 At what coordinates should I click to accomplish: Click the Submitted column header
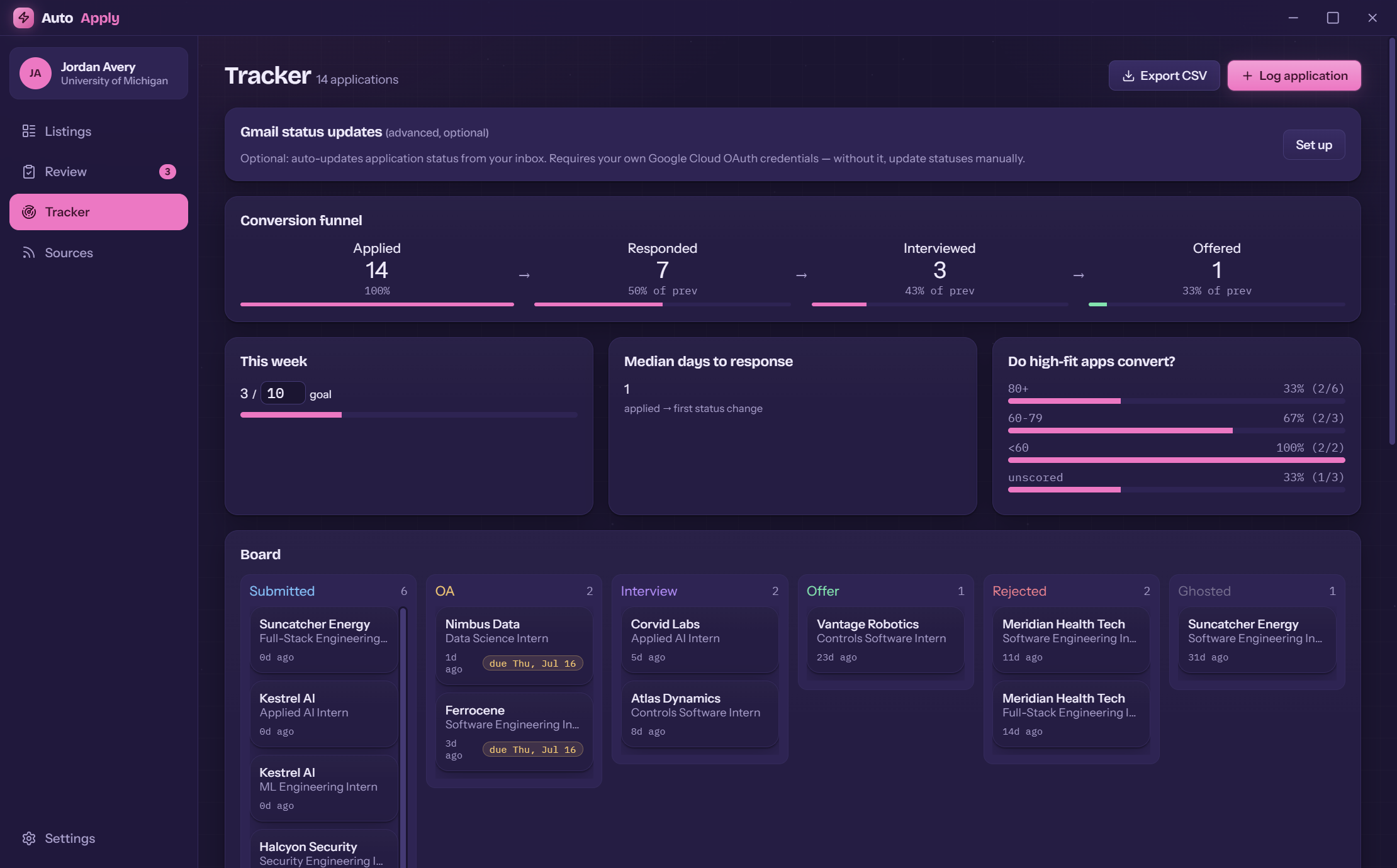tap(328, 591)
